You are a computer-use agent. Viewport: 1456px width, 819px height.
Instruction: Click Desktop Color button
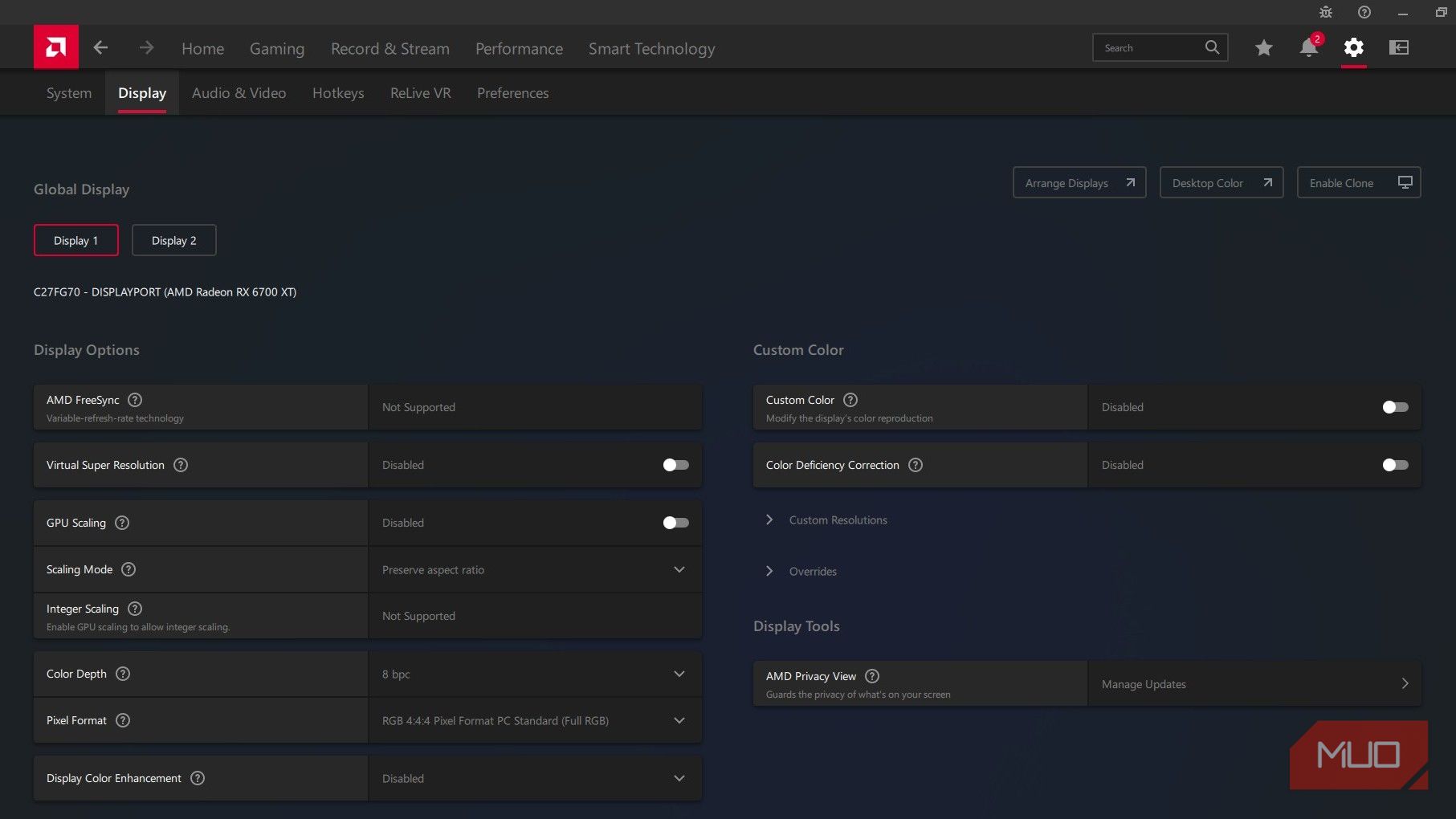tap(1221, 182)
